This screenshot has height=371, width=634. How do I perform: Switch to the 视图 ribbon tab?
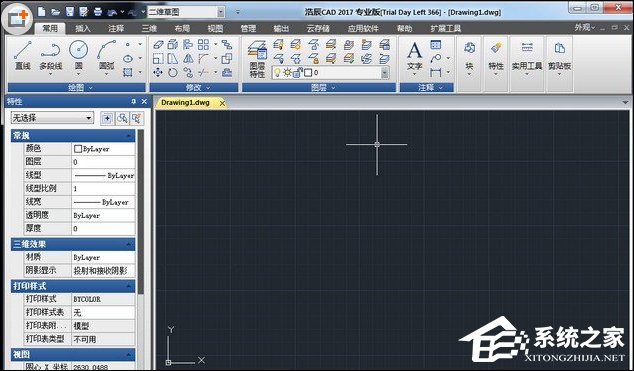click(x=215, y=28)
